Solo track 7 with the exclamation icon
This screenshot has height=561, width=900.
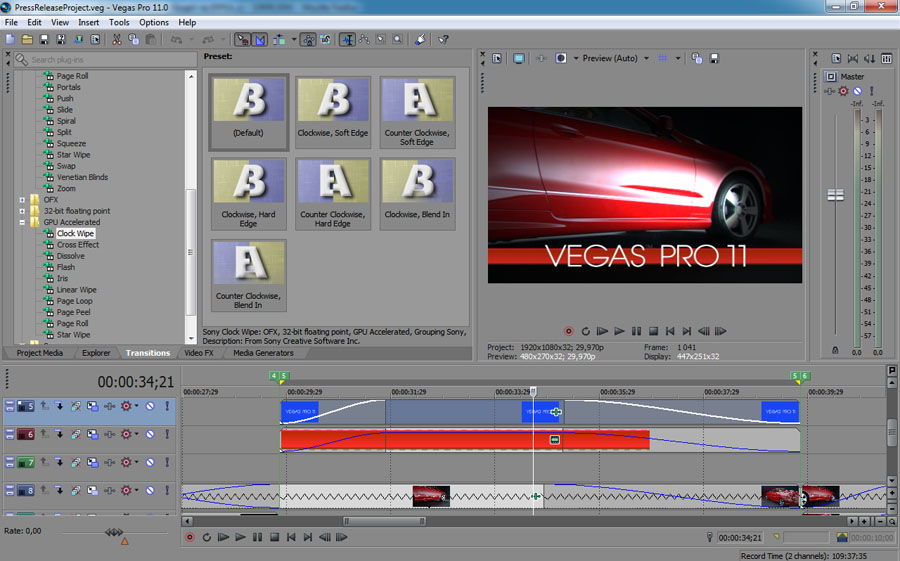(167, 462)
